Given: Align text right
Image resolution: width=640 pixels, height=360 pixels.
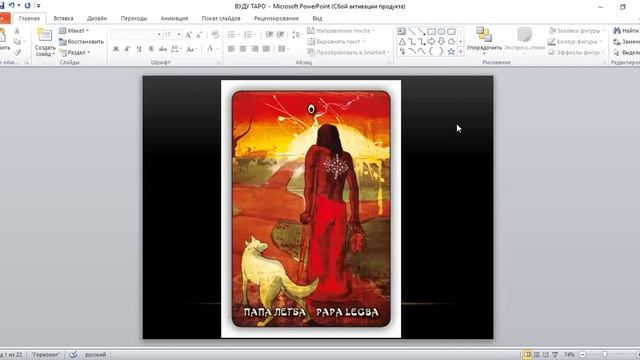Looking at the screenshot, I should [x=255, y=49].
